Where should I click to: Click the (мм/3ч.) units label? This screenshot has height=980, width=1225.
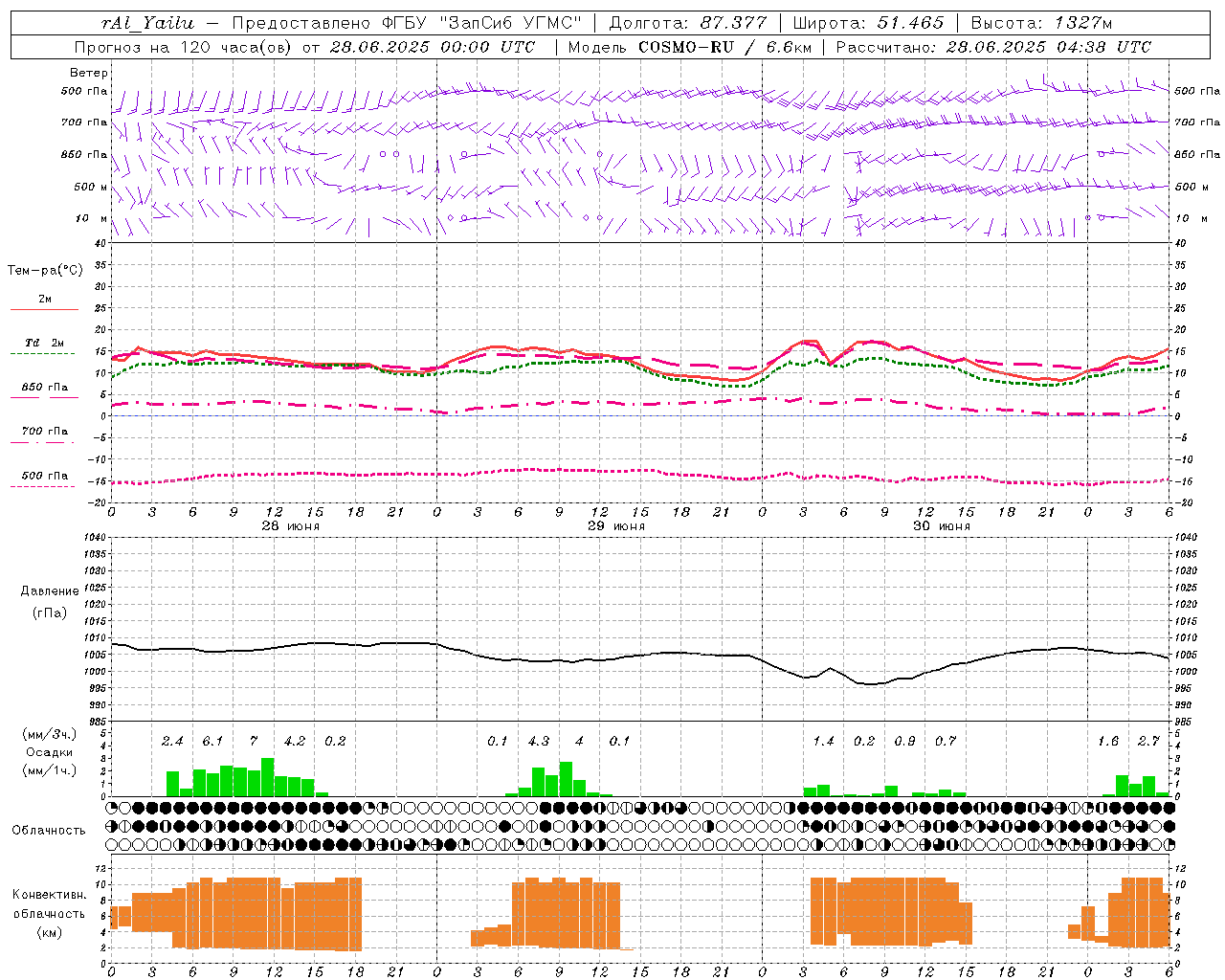[x=50, y=734]
